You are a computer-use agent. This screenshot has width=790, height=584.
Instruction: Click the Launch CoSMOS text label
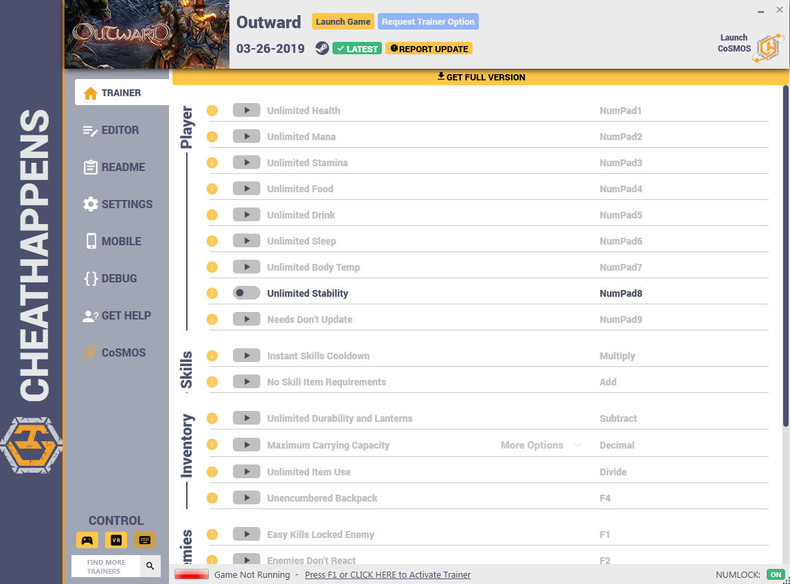pyautogui.click(x=734, y=43)
